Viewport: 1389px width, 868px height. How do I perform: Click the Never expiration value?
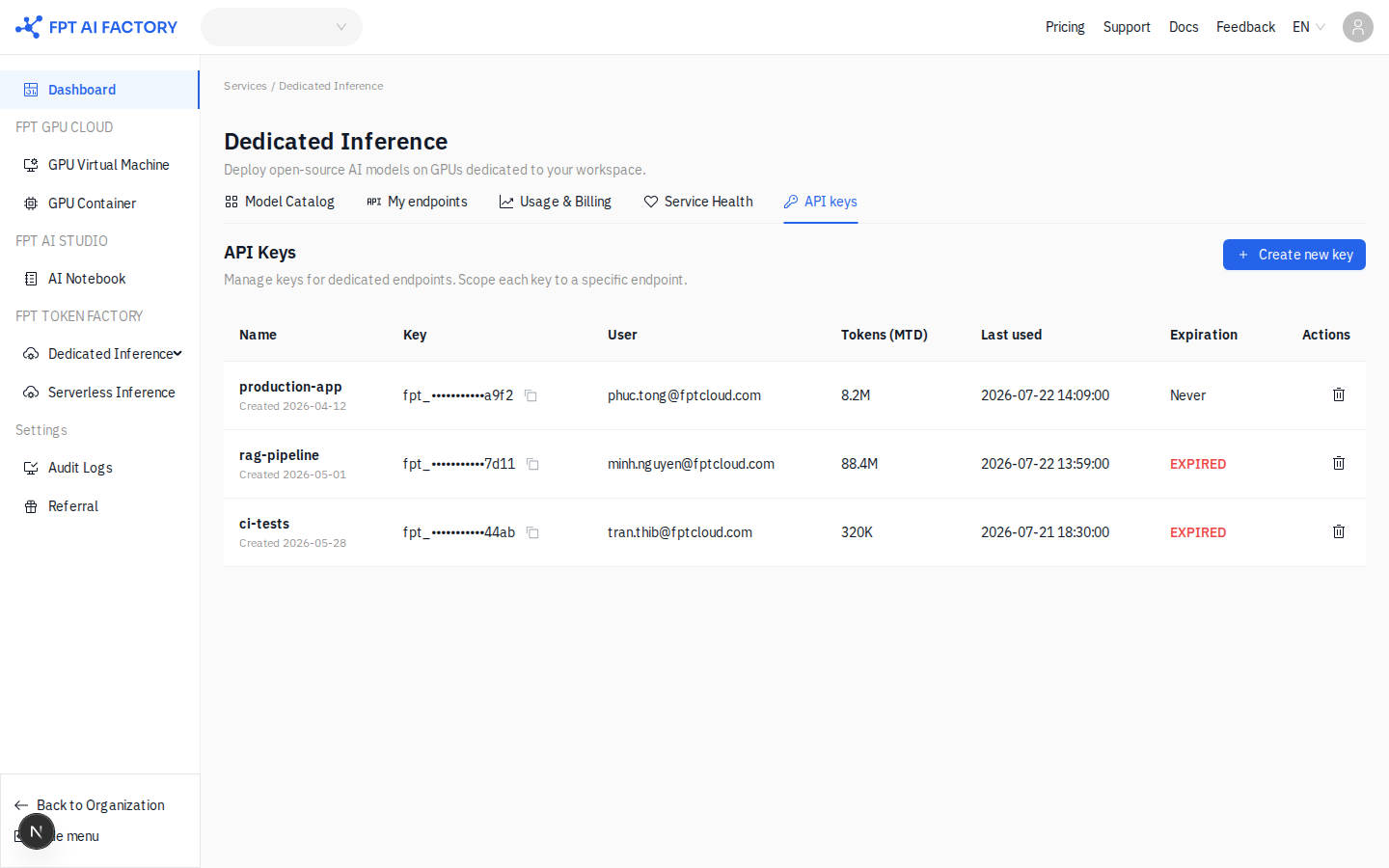click(1187, 395)
